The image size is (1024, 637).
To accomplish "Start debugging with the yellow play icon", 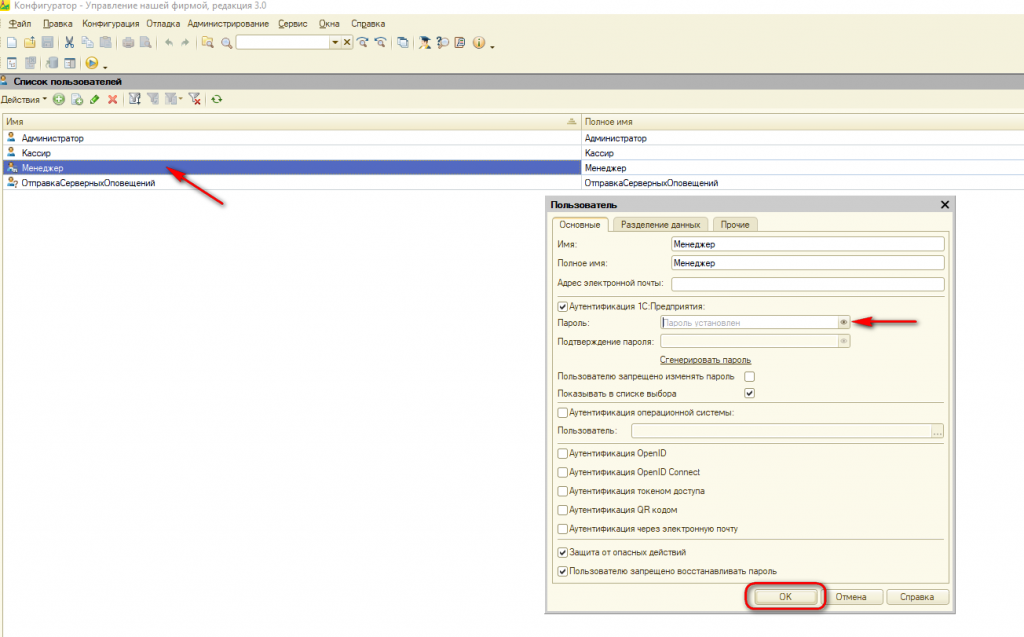I will click(91, 63).
